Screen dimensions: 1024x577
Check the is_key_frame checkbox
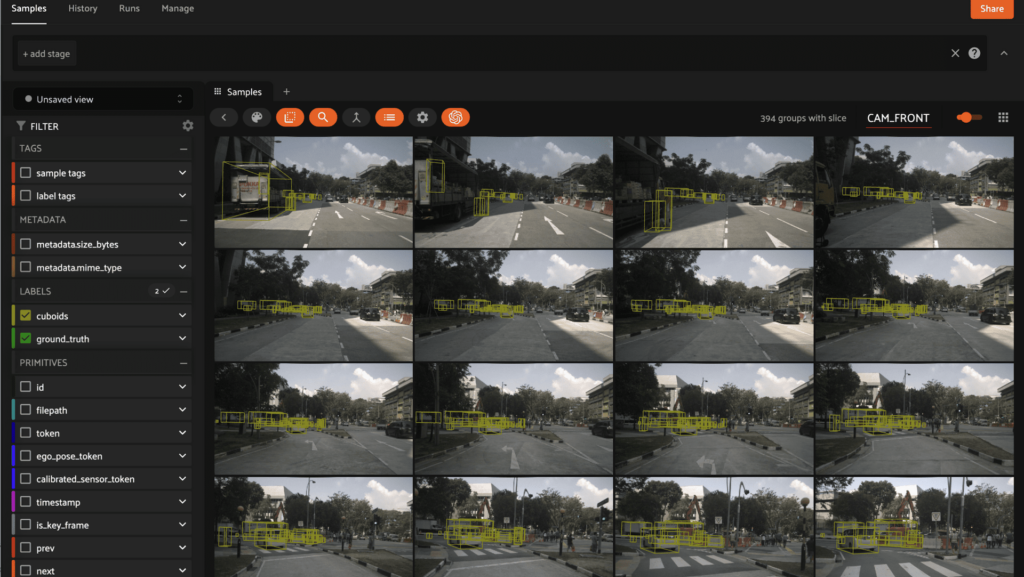click(x=25, y=525)
